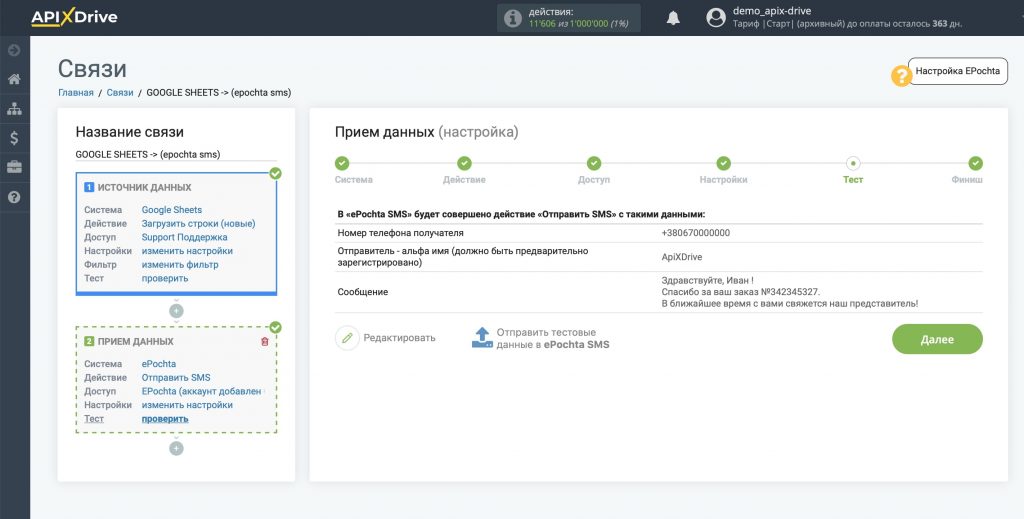Image resolution: width=1024 pixels, height=519 pixels.
Task: Go to the Финиш step
Action: [x=975, y=163]
